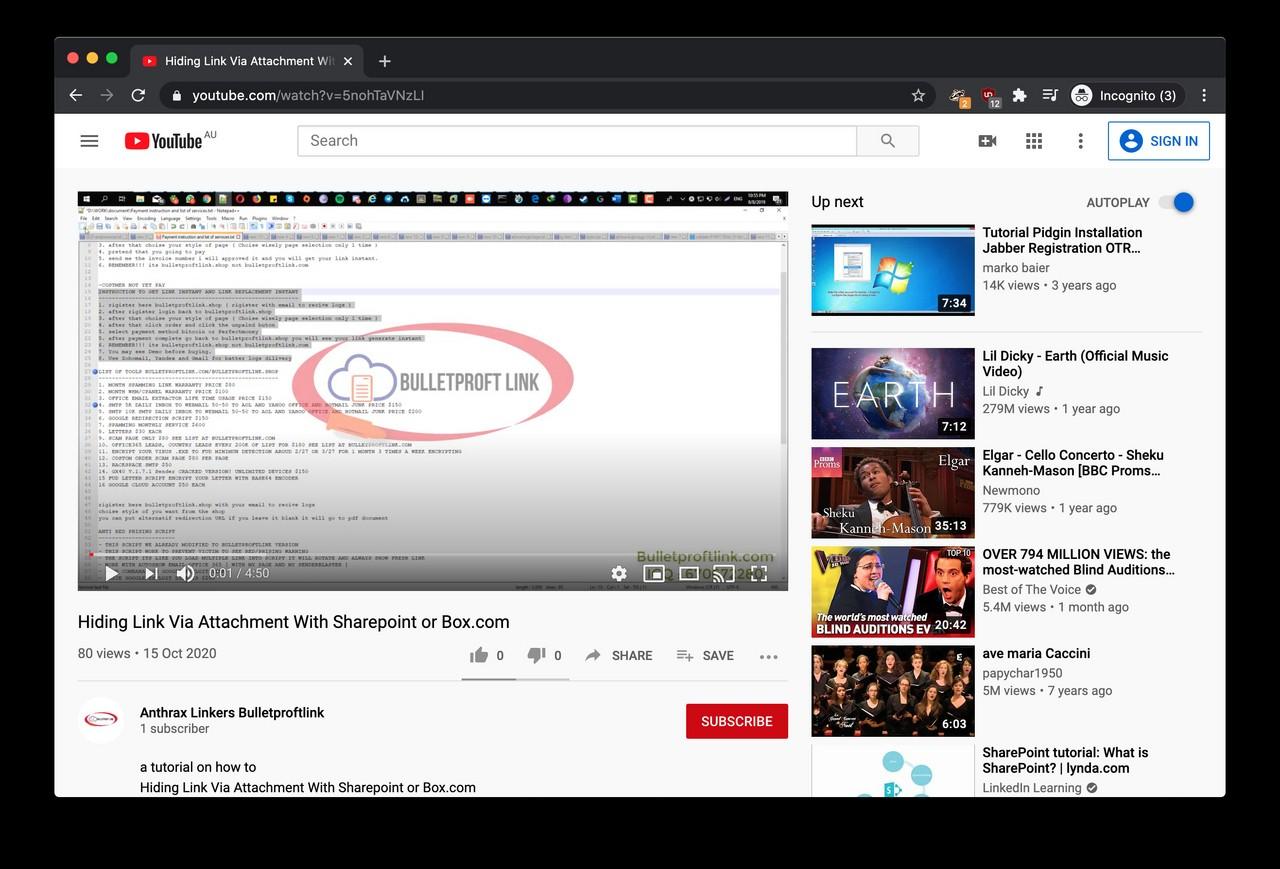The width and height of the screenshot is (1280, 869).
Task: Open Chrome extensions puzzle icon
Action: (1019, 95)
